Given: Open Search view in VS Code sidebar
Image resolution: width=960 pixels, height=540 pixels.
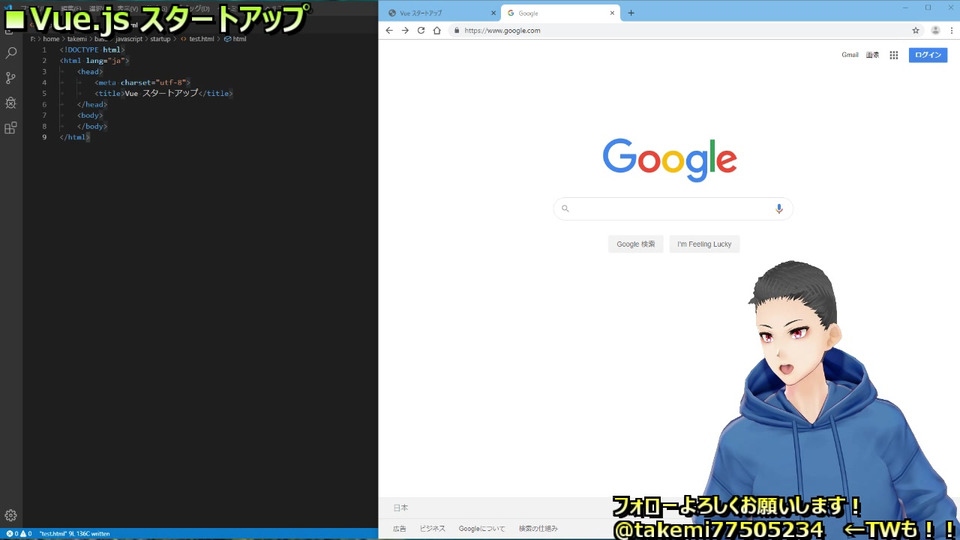Looking at the screenshot, I should pos(11,53).
